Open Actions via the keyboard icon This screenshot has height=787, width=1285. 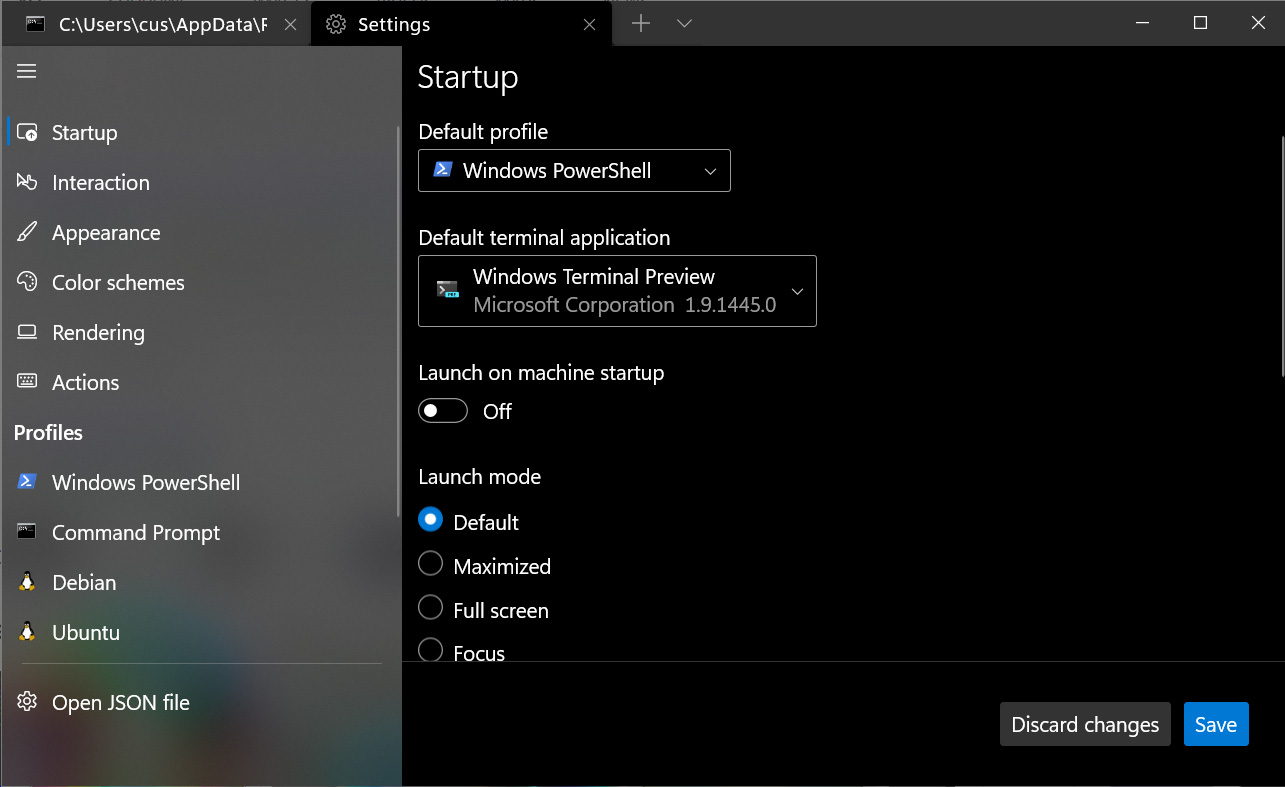click(28, 382)
